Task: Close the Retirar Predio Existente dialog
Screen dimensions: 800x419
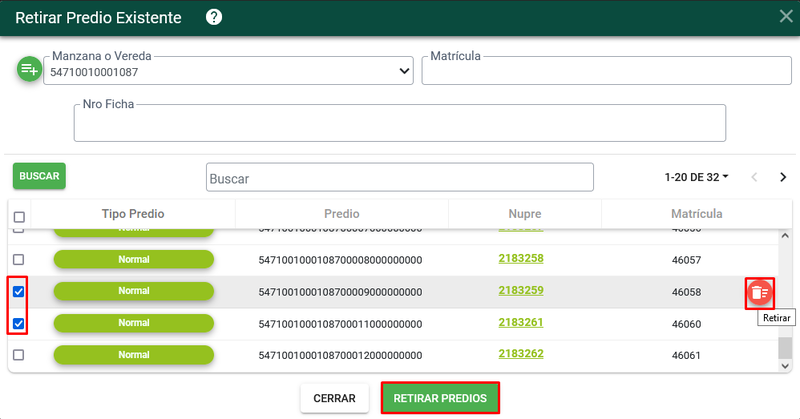Action: coord(786,16)
